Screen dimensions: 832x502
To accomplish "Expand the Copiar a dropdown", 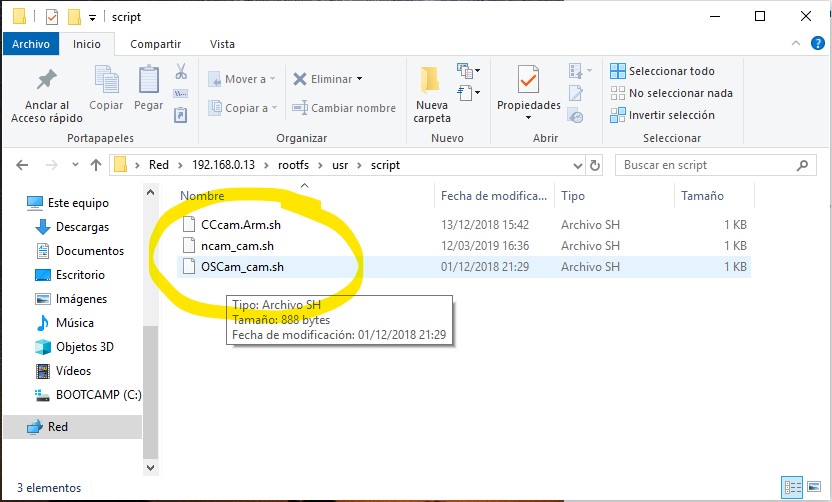I will [x=273, y=108].
